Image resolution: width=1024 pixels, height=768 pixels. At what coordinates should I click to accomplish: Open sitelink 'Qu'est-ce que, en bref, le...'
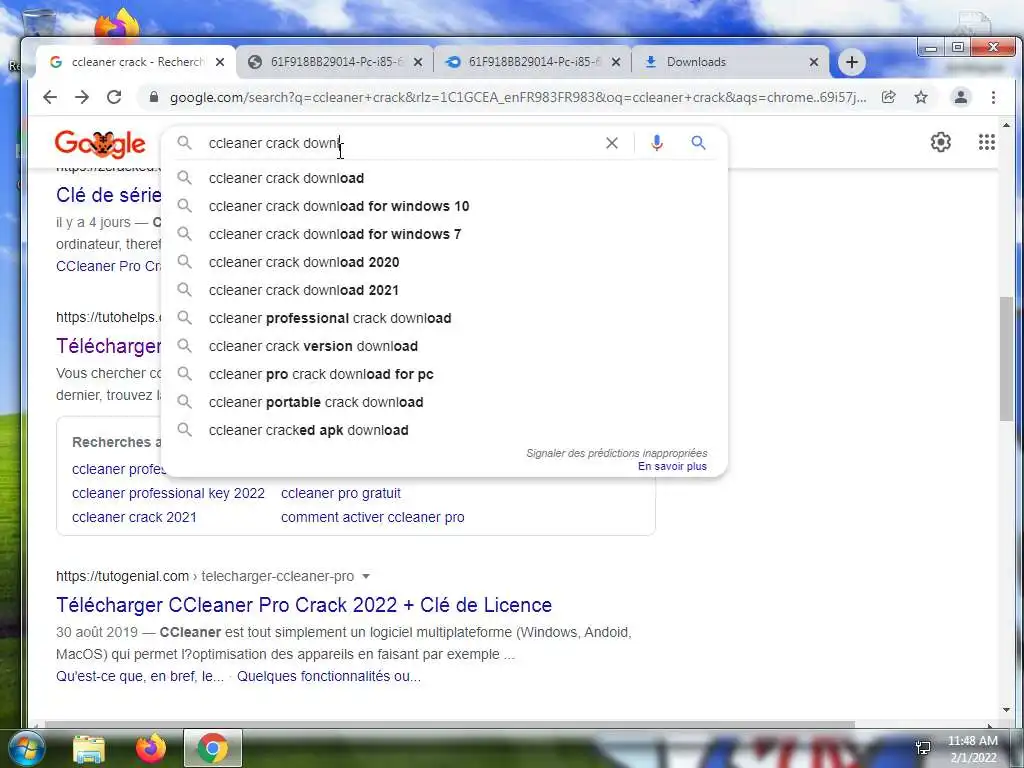[x=140, y=677]
